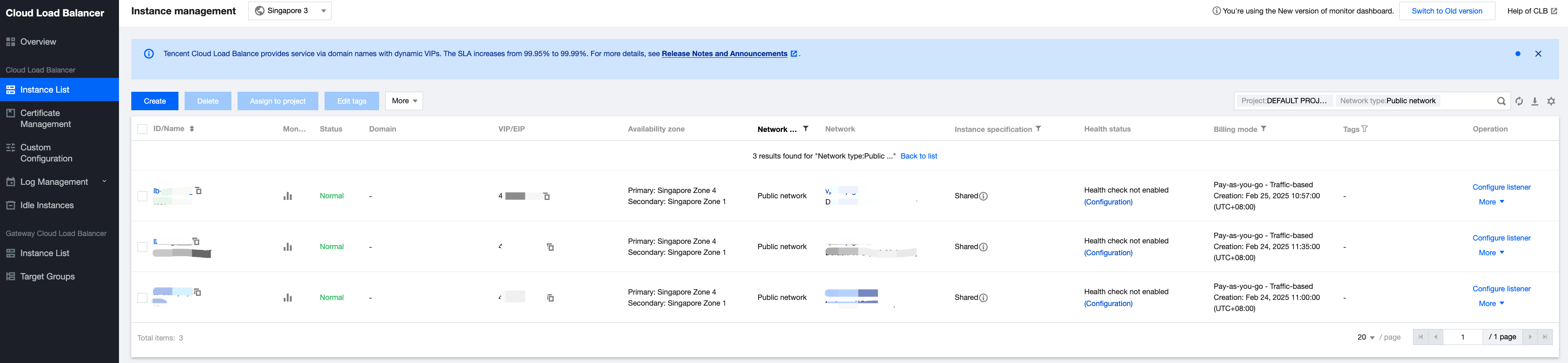The height and width of the screenshot is (363, 1568).
Task: Open table column settings gear
Action: (1551, 102)
